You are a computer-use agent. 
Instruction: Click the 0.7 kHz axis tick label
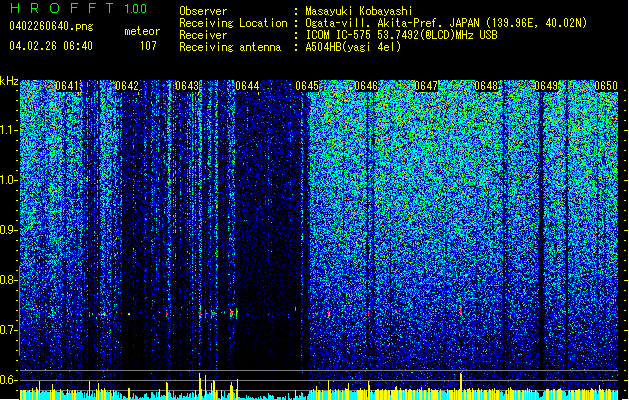[9, 330]
